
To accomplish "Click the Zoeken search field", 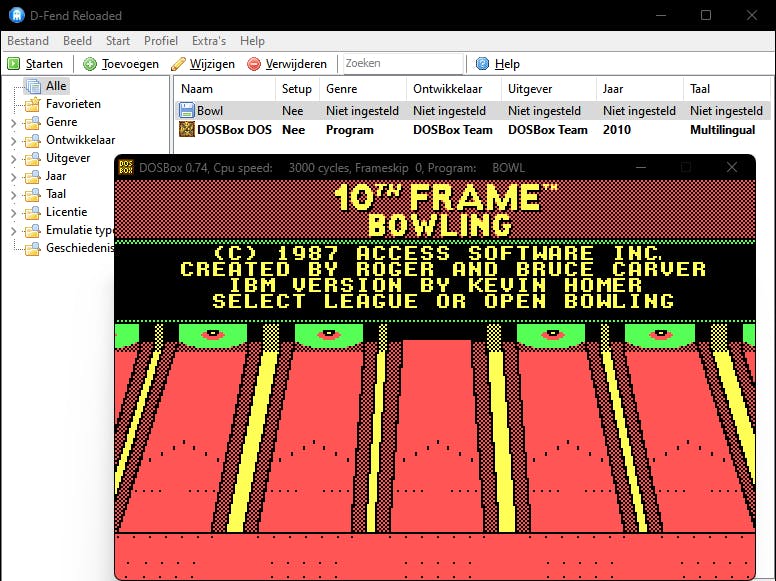I will [402, 64].
